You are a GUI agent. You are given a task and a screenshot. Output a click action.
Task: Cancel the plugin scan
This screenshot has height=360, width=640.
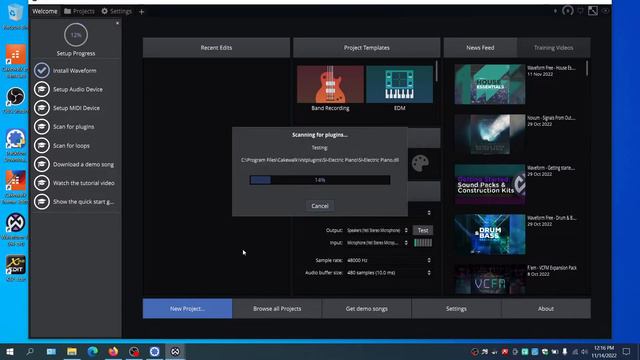(x=320, y=206)
